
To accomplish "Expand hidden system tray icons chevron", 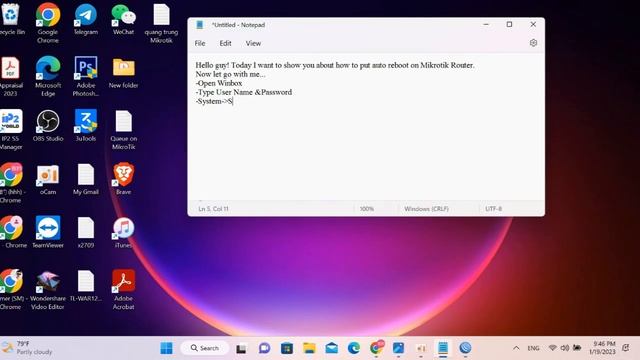I will pos(516,348).
